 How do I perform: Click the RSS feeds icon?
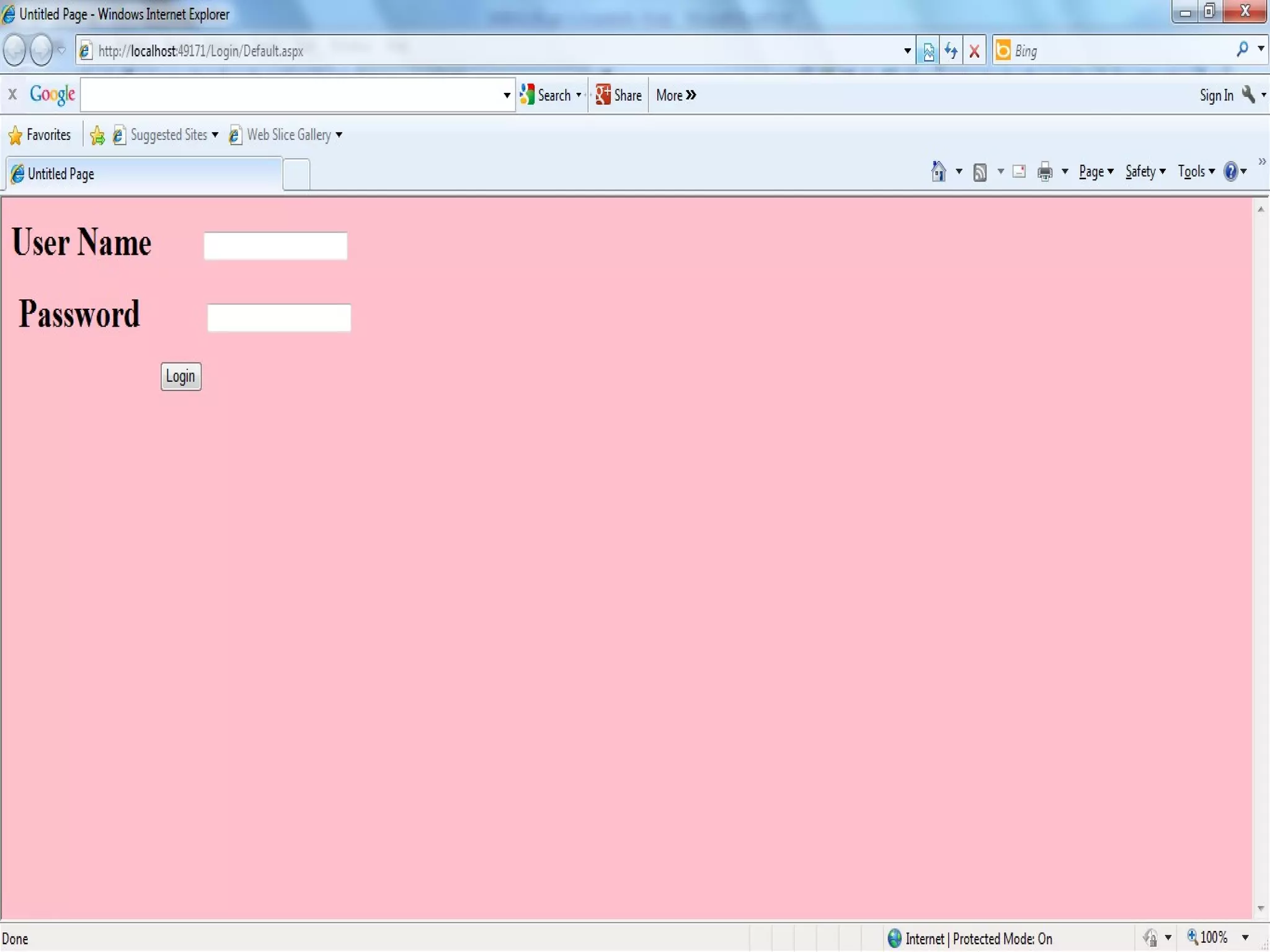(980, 172)
